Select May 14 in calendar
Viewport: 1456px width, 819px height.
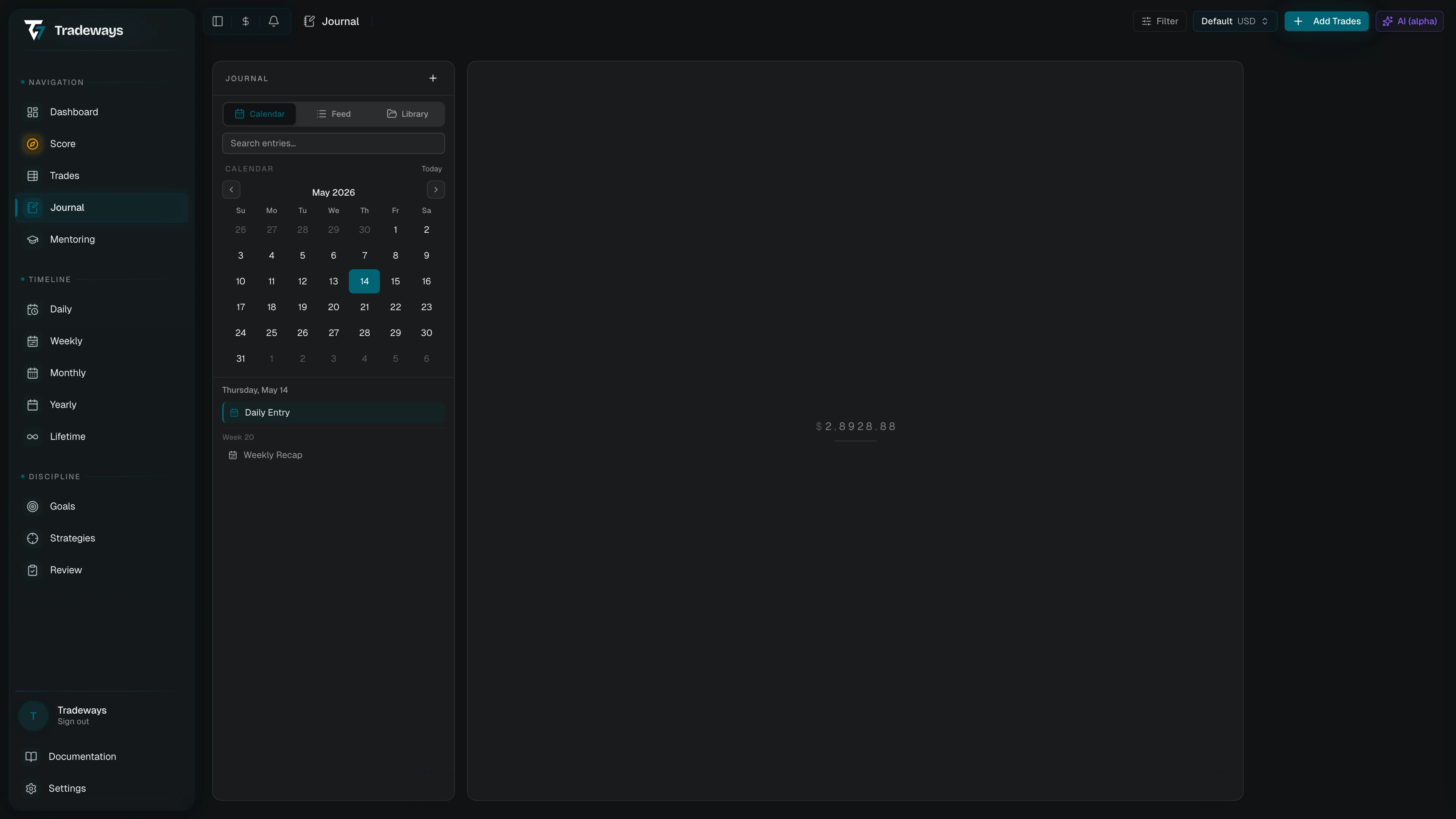click(364, 281)
